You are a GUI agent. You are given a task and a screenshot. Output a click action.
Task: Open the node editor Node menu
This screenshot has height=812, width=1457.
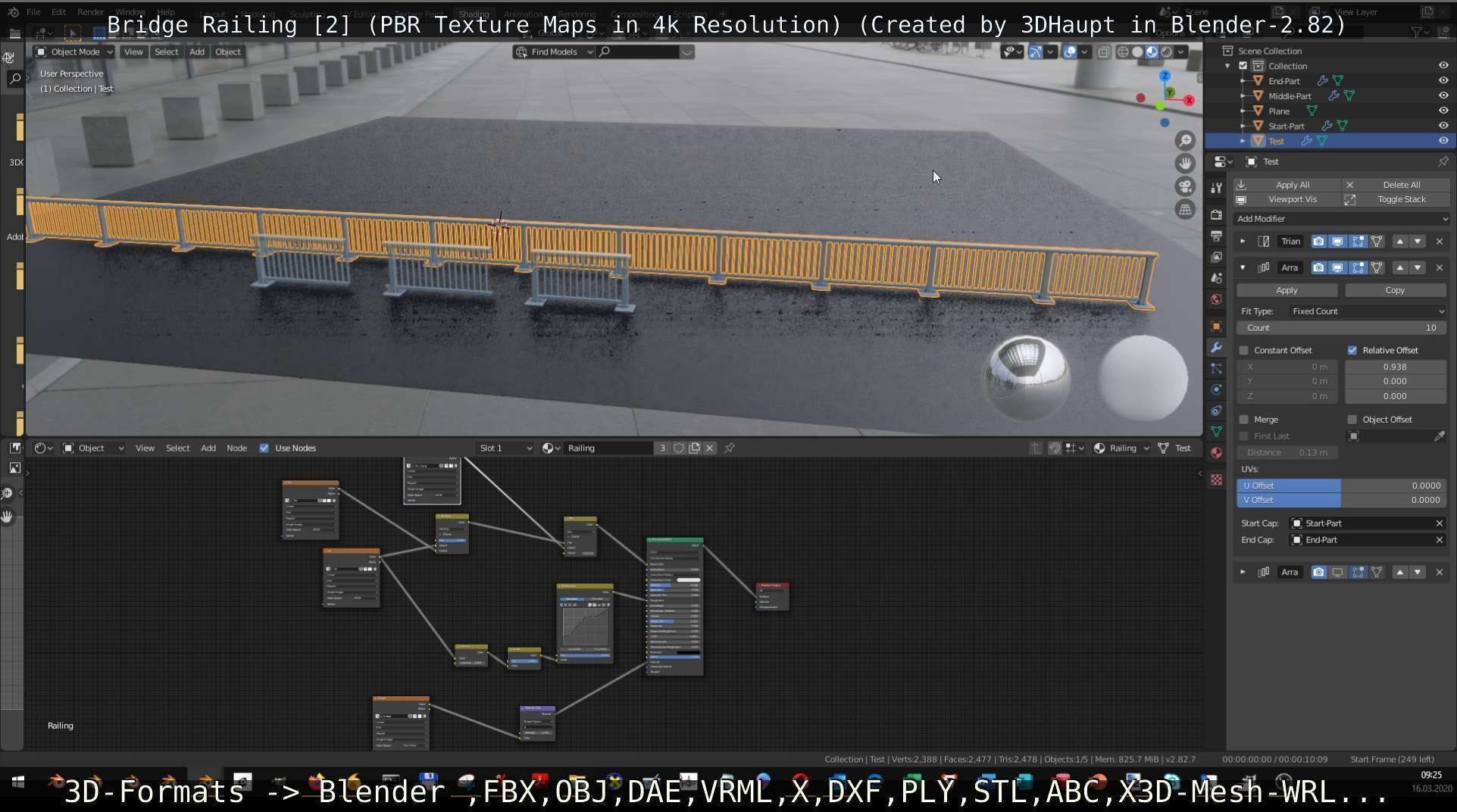pyautogui.click(x=236, y=448)
